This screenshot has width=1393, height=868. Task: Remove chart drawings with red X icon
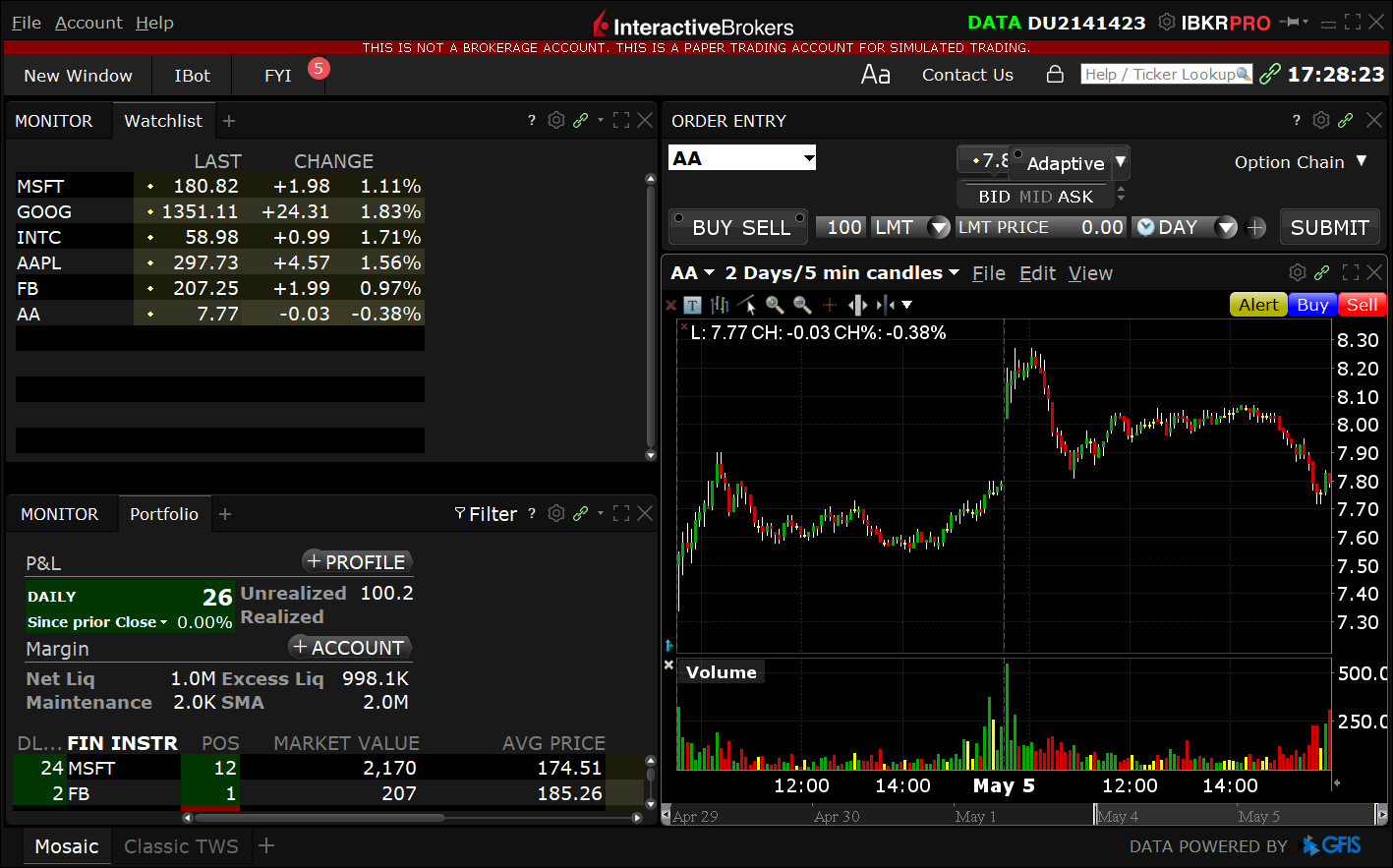671,306
